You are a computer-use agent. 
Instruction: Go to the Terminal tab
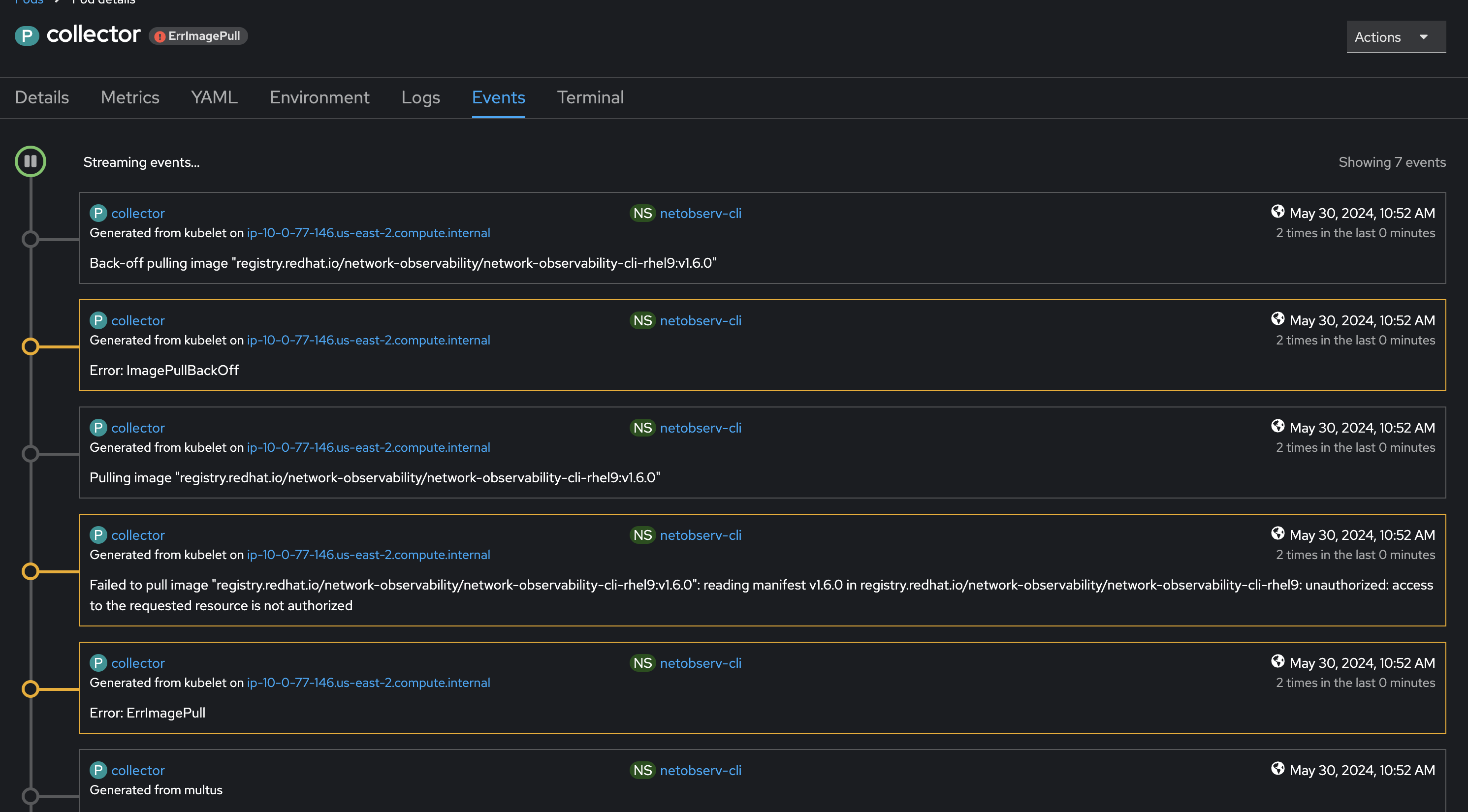590,97
